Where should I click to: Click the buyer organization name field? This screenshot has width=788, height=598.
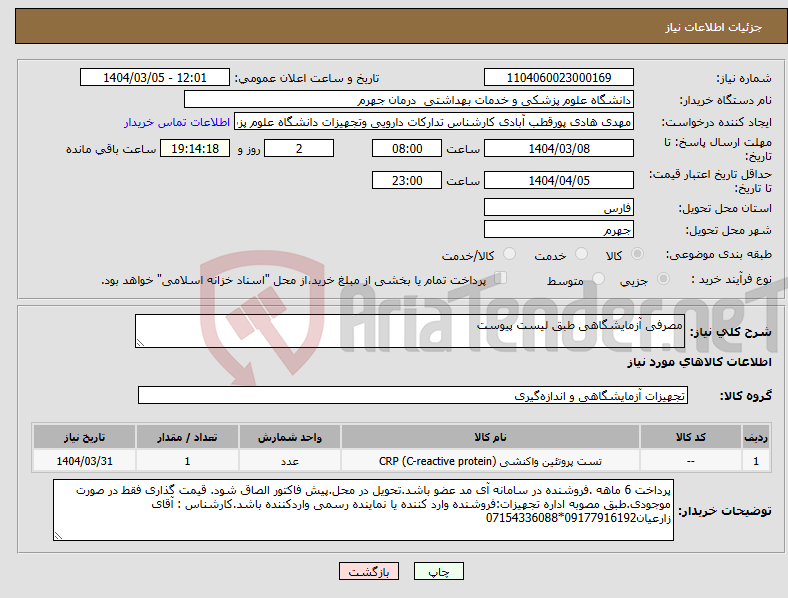(409, 99)
